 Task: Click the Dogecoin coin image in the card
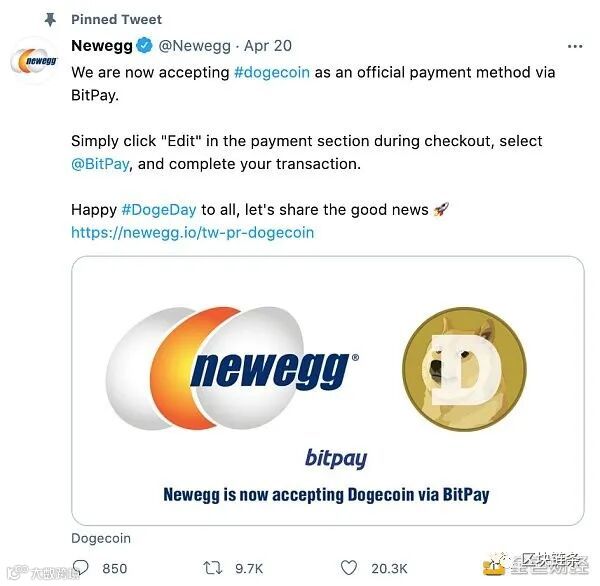point(464,369)
